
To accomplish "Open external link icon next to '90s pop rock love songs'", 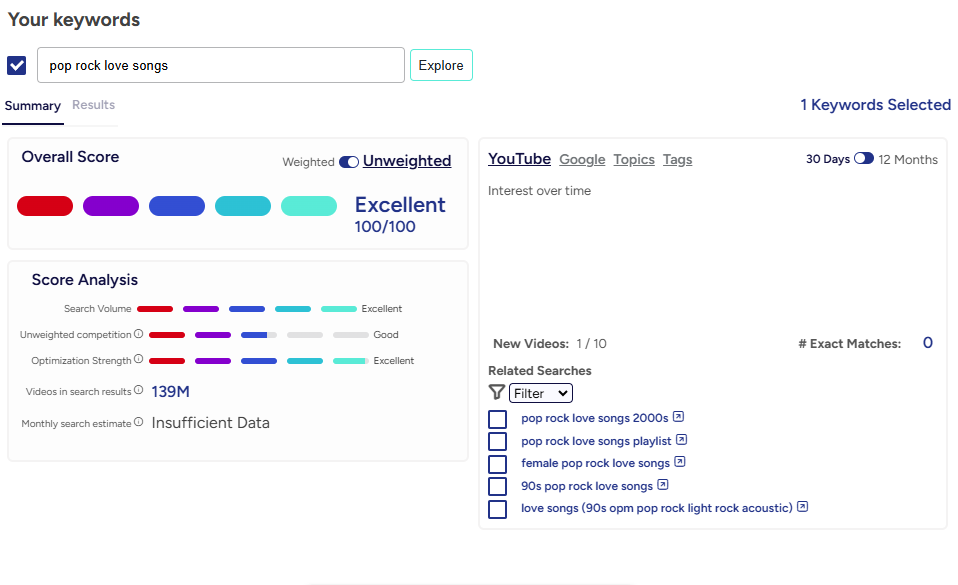I will click(x=663, y=485).
